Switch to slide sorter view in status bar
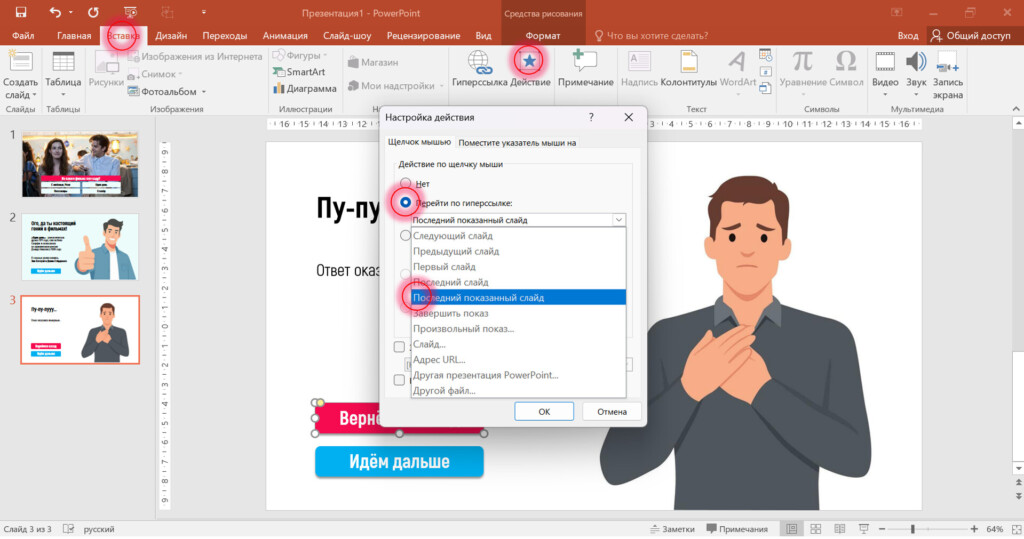The height and width of the screenshot is (539, 1024). [x=816, y=528]
